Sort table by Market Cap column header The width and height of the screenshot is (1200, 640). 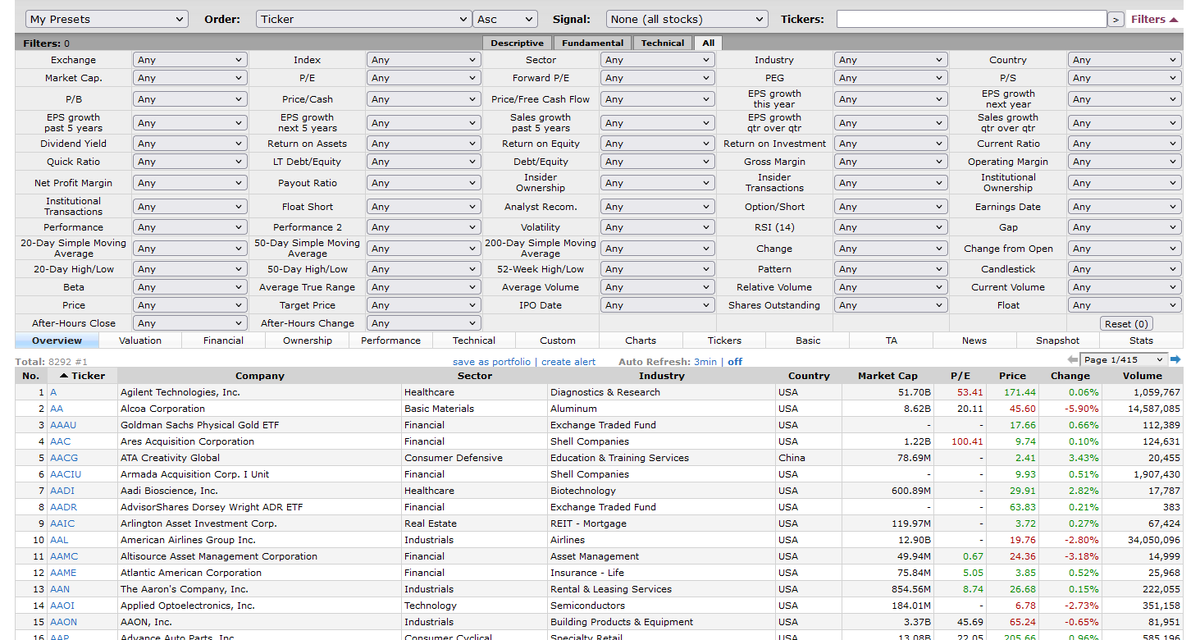pos(888,376)
